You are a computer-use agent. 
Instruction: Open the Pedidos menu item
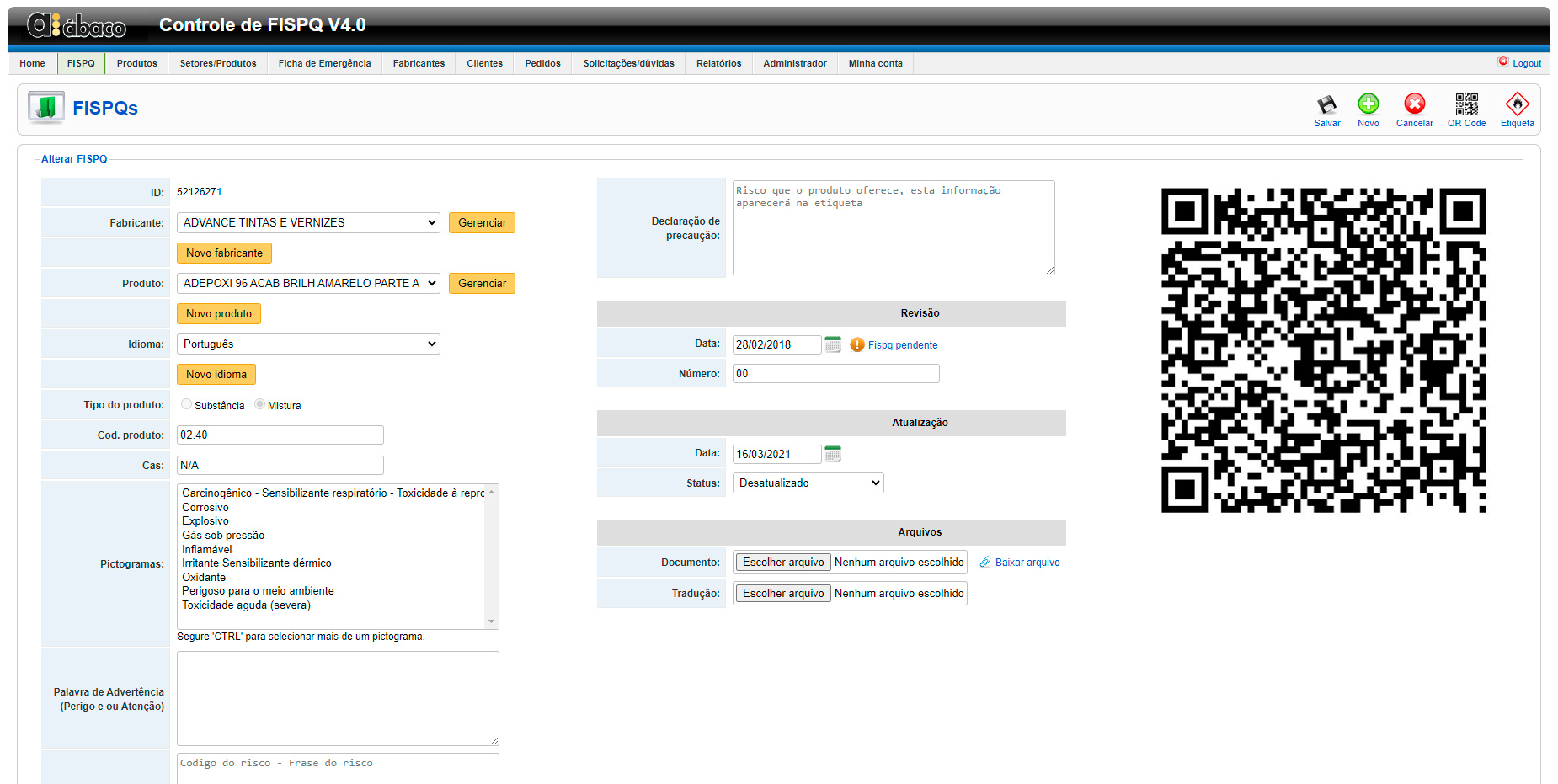click(543, 63)
